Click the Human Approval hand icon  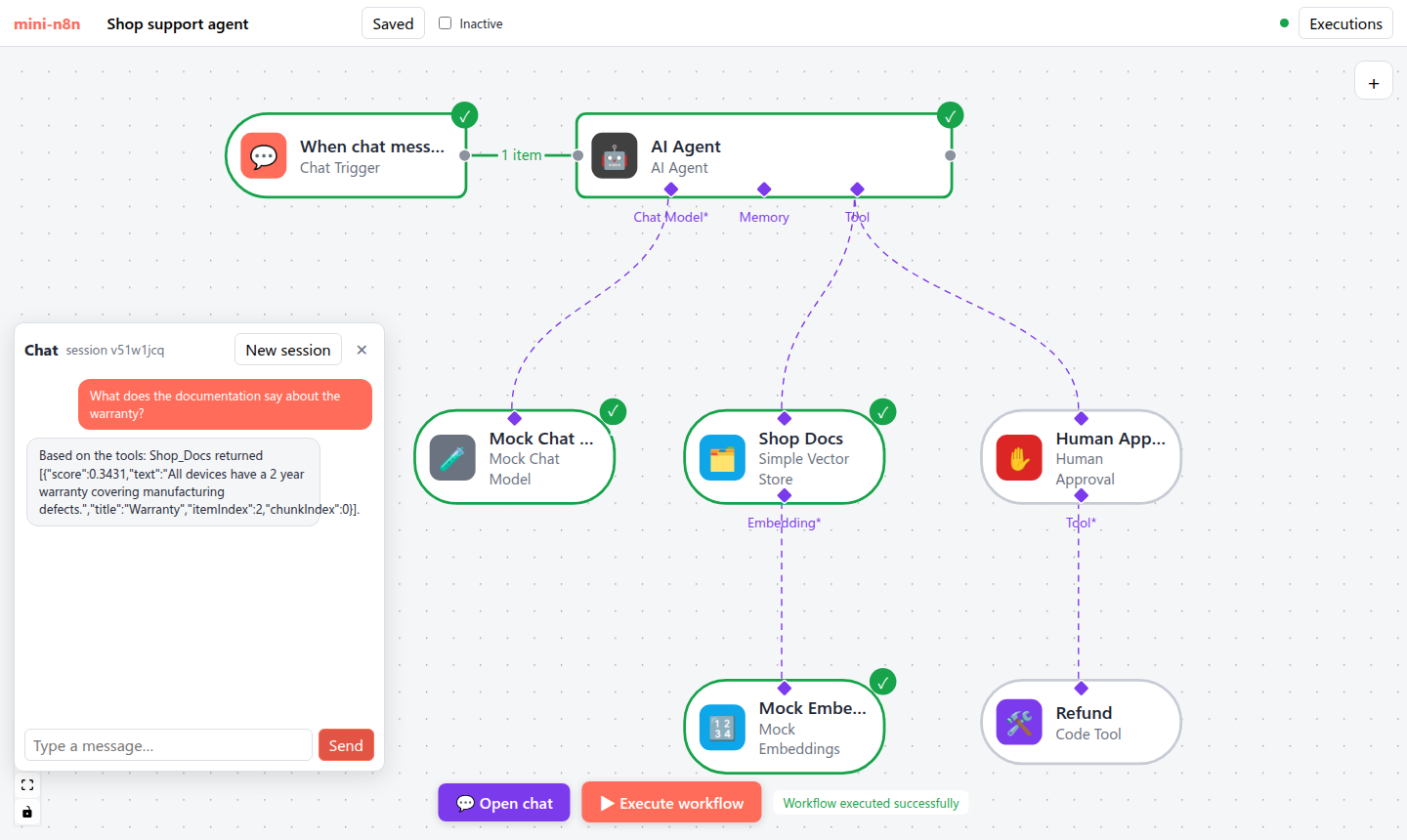point(1019,458)
